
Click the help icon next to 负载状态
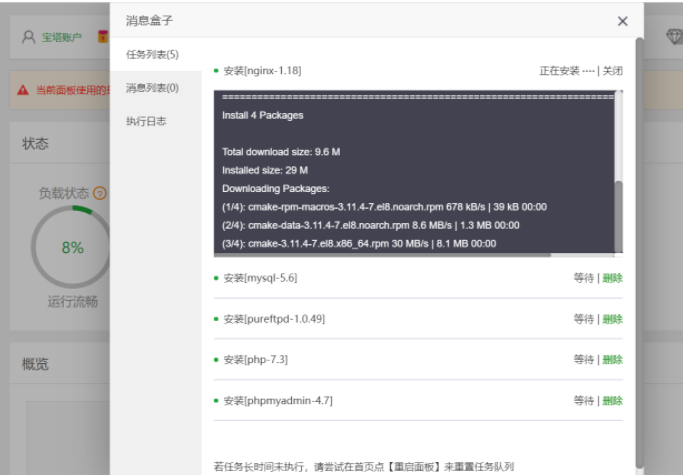(100, 193)
